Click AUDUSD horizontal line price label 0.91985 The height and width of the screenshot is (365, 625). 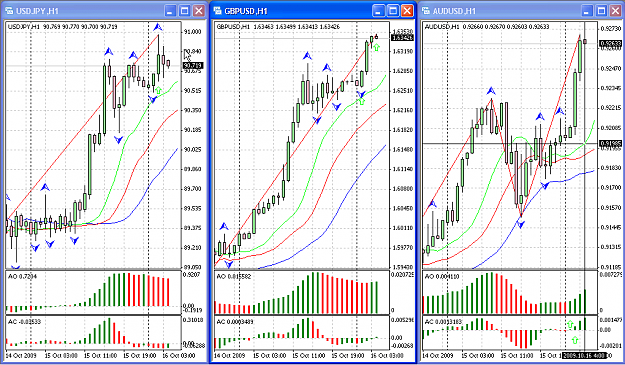coord(611,143)
